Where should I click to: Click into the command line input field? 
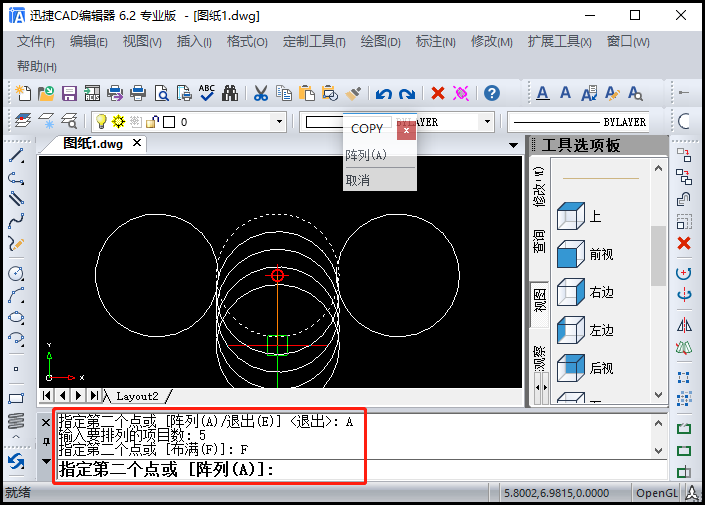click(362, 469)
